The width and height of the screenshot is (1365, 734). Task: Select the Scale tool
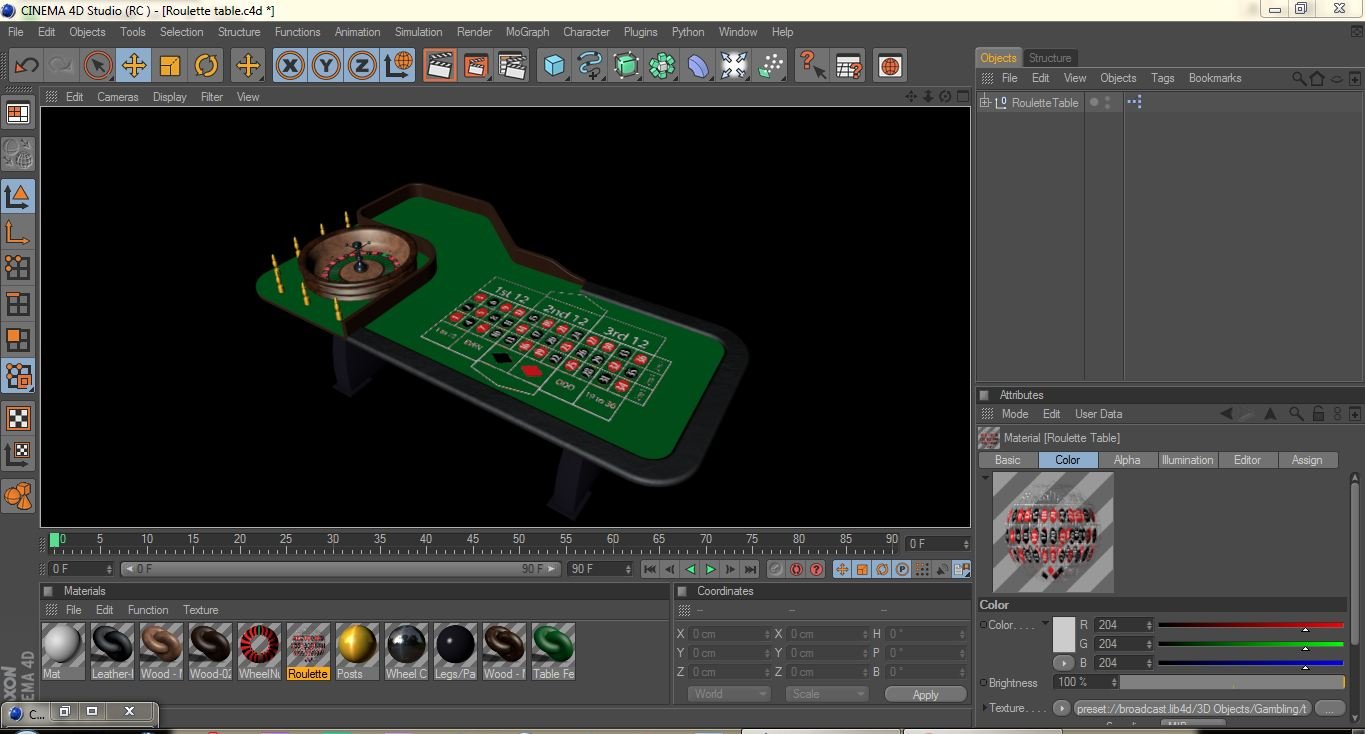click(169, 65)
